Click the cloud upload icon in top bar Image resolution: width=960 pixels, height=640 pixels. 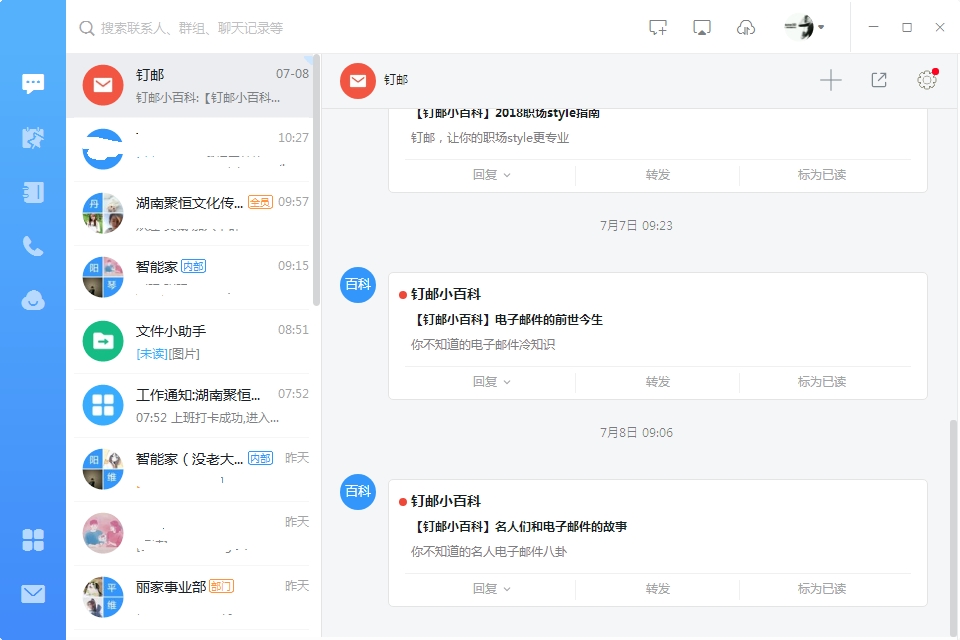tap(746, 28)
